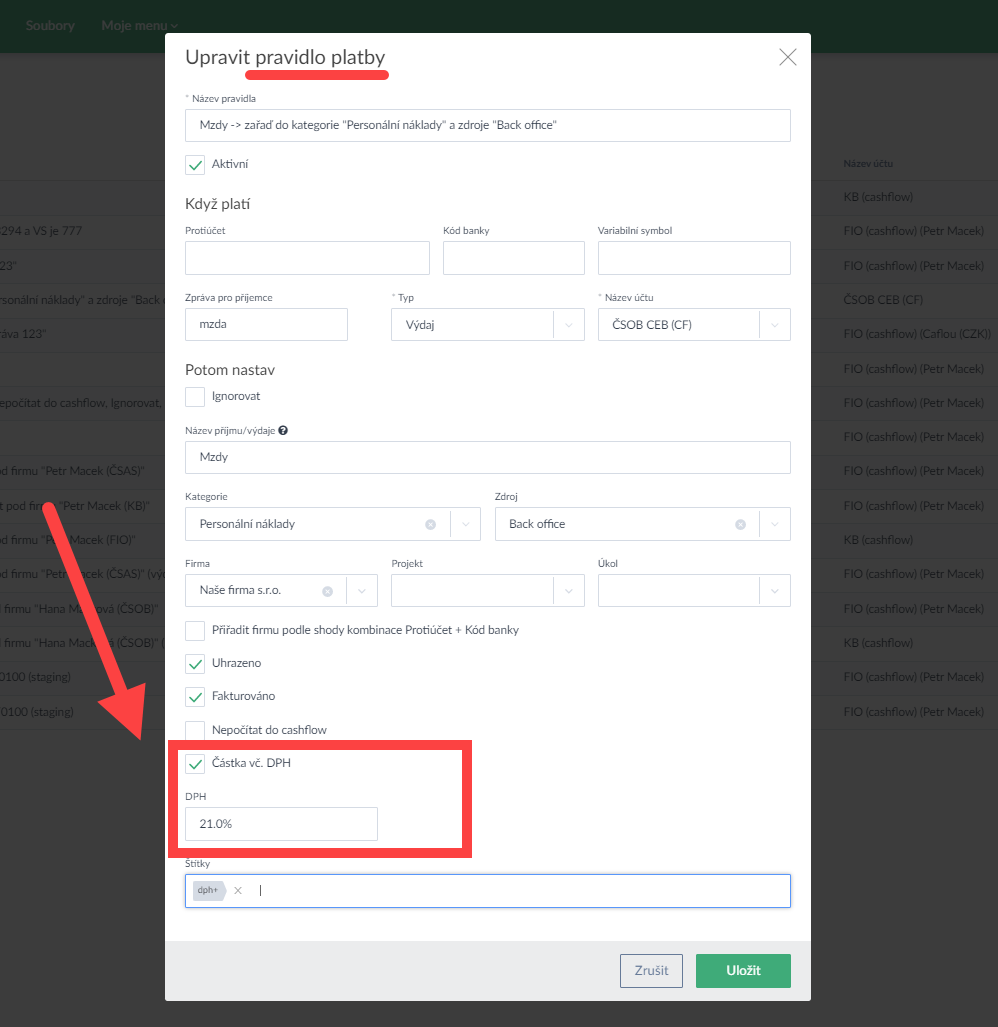This screenshot has height=1027, width=998.
Task: Clear the Firma Naše firma s.r.o. selection
Action: click(327, 591)
